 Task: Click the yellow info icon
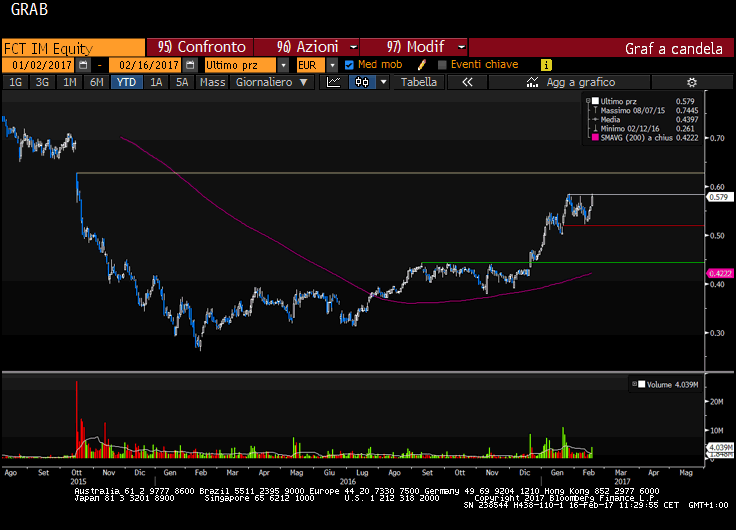(x=546, y=65)
